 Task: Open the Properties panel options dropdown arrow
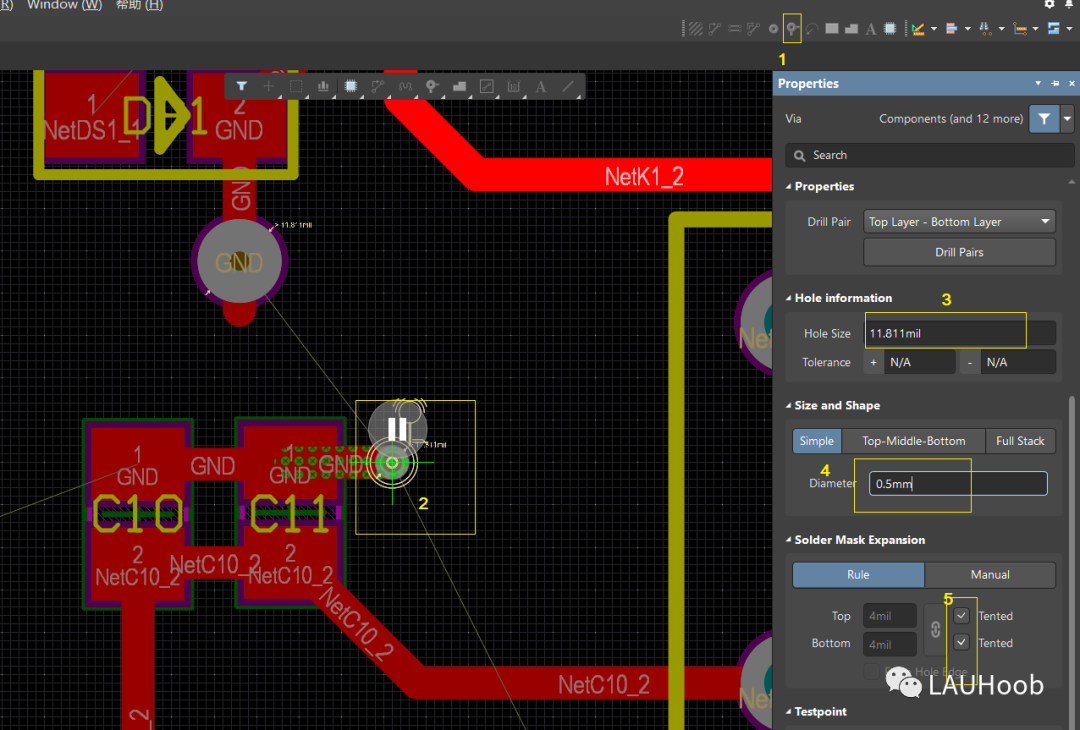click(x=1038, y=83)
